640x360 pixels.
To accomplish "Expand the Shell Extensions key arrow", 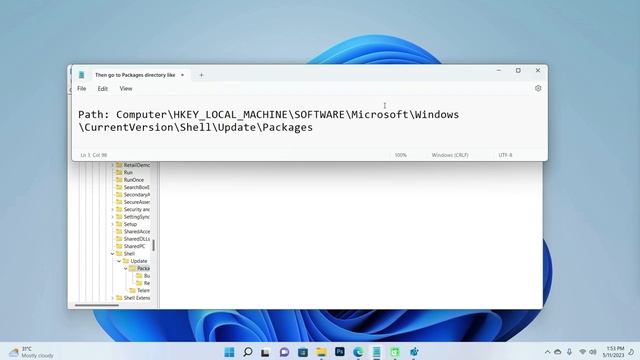I will pos(112,298).
